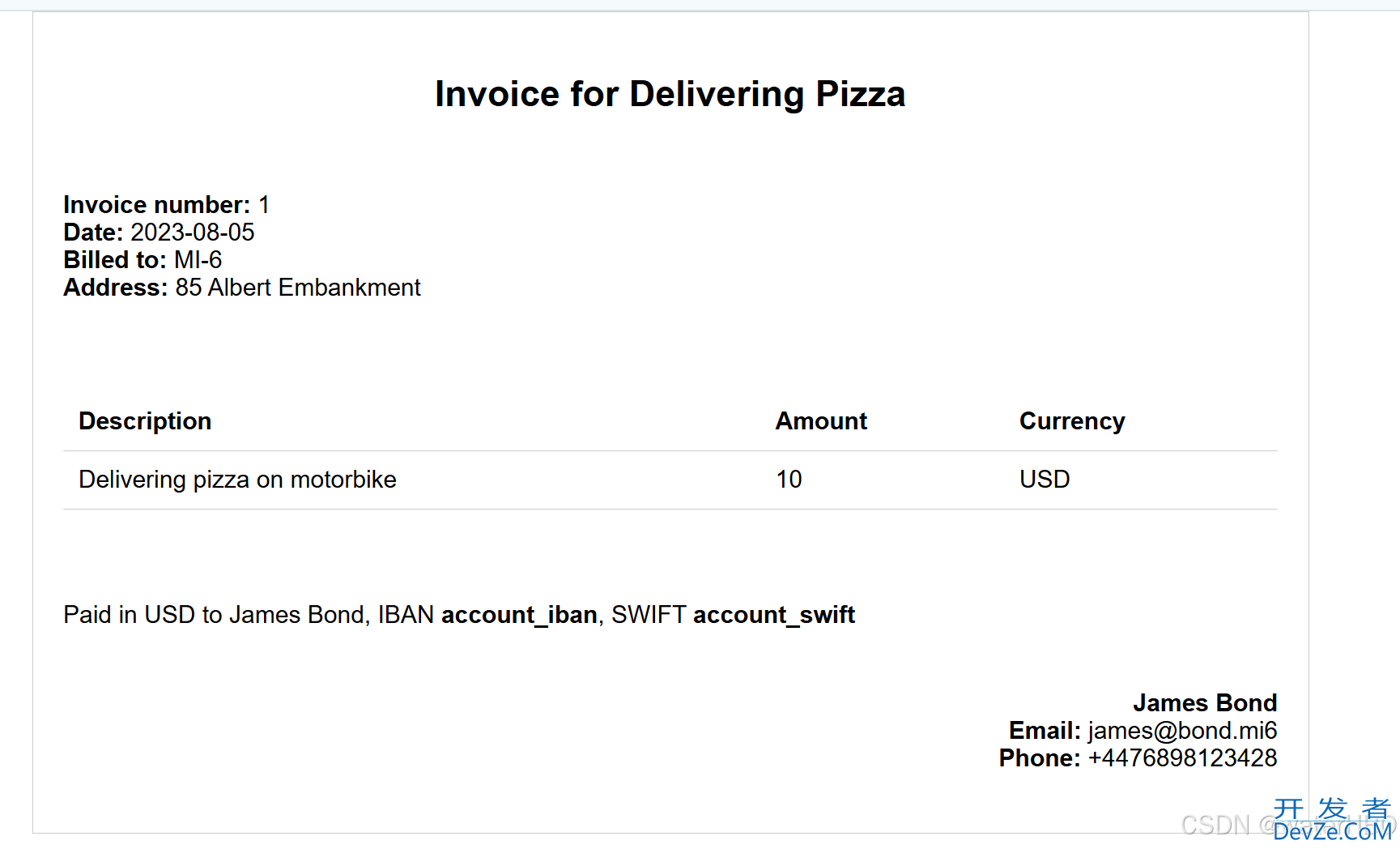Screen dimensions: 1400x849
Task: Click the Date label text
Action: (93, 233)
